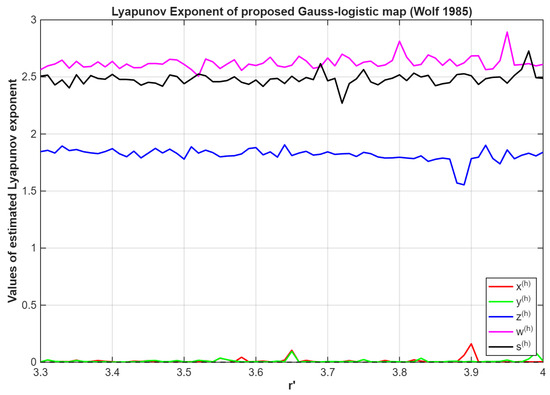Viewport: 550px width, 395px height.
Task: Click the magenta w(h) legend line
Action: (x=500, y=332)
